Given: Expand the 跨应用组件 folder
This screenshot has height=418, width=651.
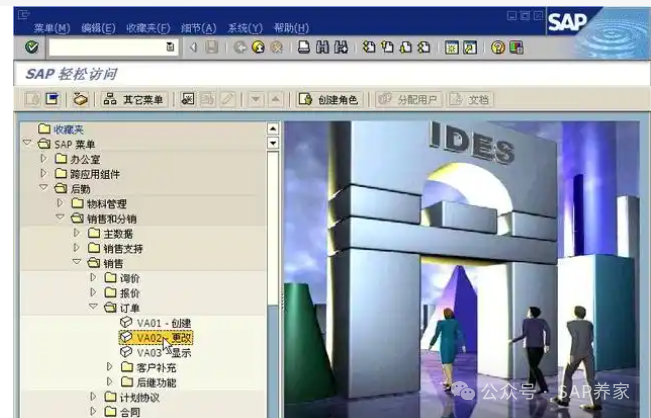Looking at the screenshot, I should 44,173.
